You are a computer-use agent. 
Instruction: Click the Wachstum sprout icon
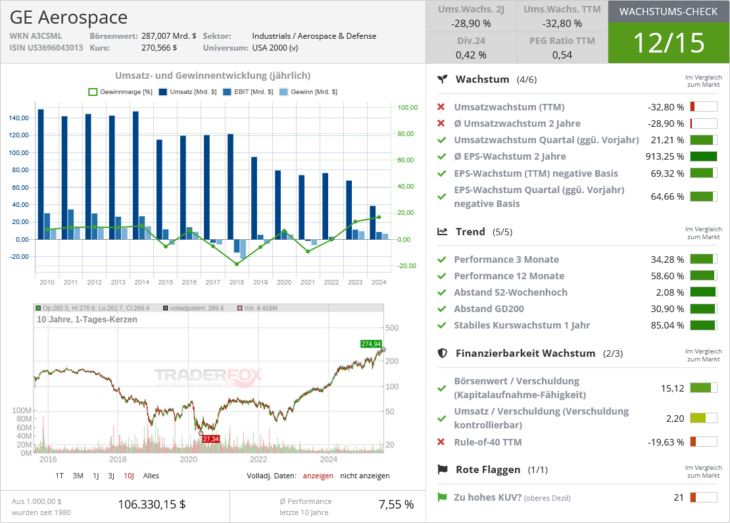click(x=442, y=79)
